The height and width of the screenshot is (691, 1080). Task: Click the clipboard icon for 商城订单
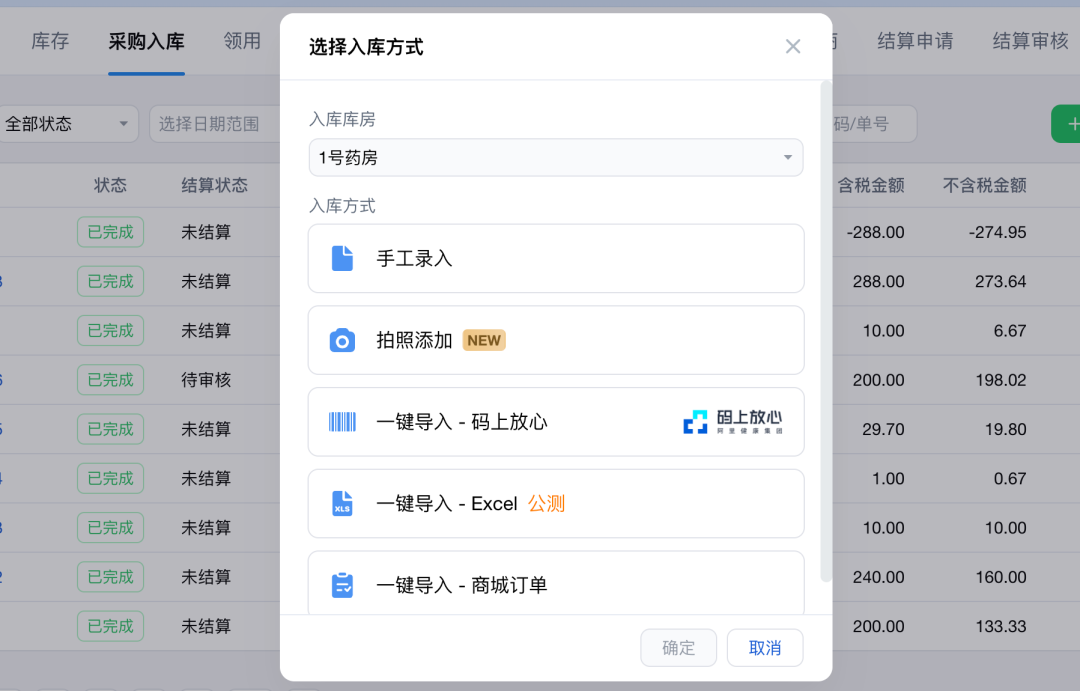[x=343, y=585]
